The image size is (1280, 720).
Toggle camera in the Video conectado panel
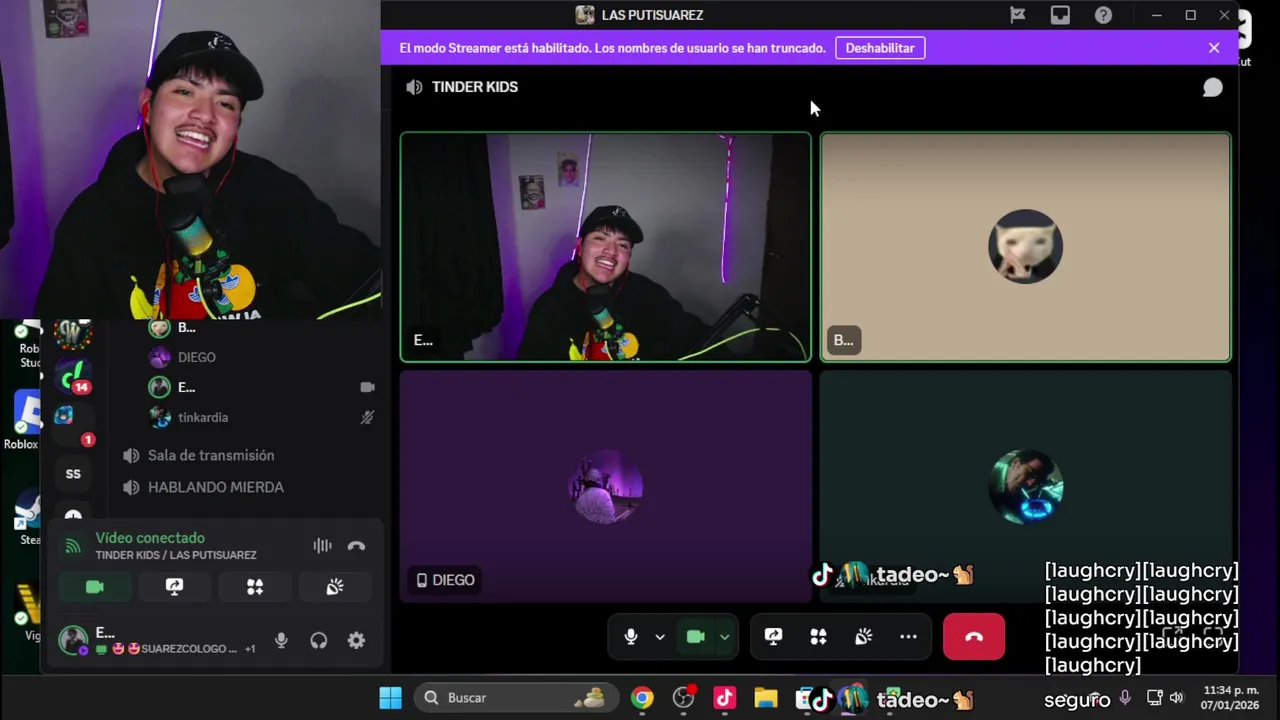tap(95, 587)
